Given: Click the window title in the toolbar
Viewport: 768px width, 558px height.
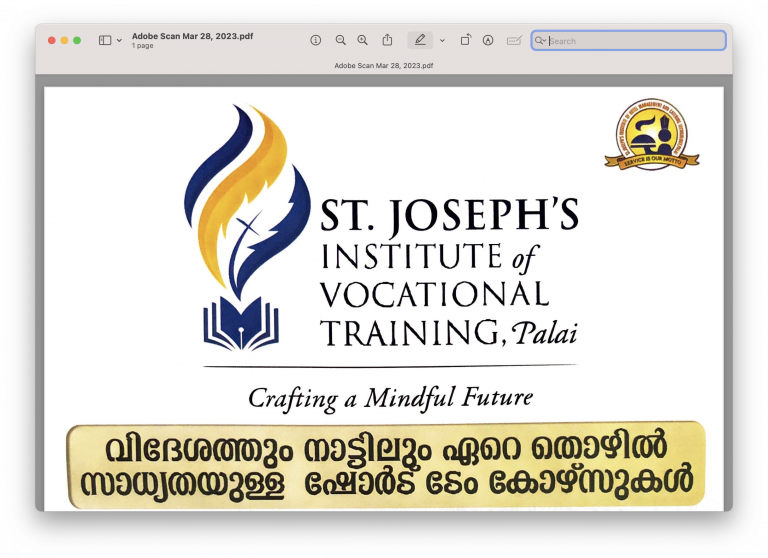Looking at the screenshot, I should tap(192, 36).
